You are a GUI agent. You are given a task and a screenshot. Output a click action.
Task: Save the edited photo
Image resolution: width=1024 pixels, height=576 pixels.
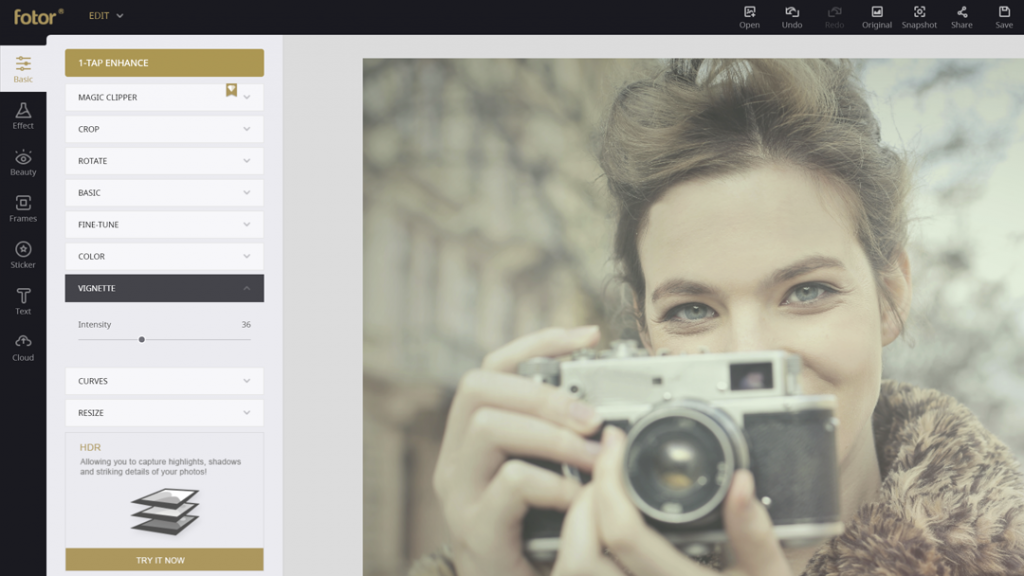click(x=1004, y=17)
